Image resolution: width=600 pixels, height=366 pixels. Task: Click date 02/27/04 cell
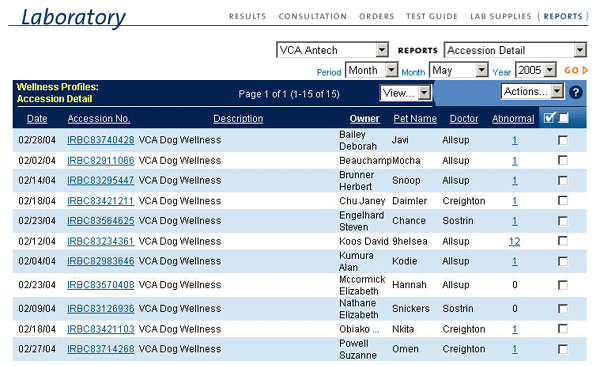pos(37,349)
